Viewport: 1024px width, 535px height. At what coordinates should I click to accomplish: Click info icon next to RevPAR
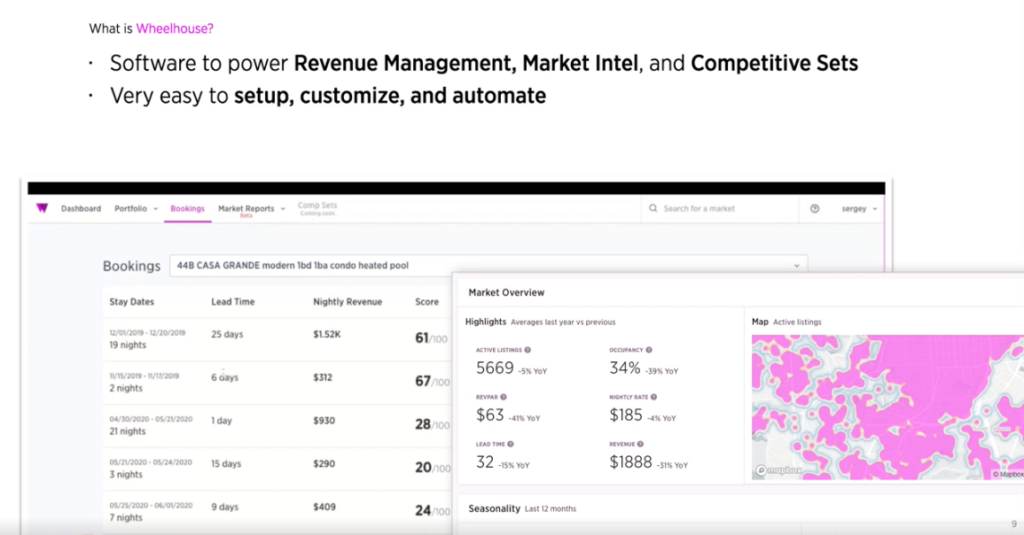504,397
